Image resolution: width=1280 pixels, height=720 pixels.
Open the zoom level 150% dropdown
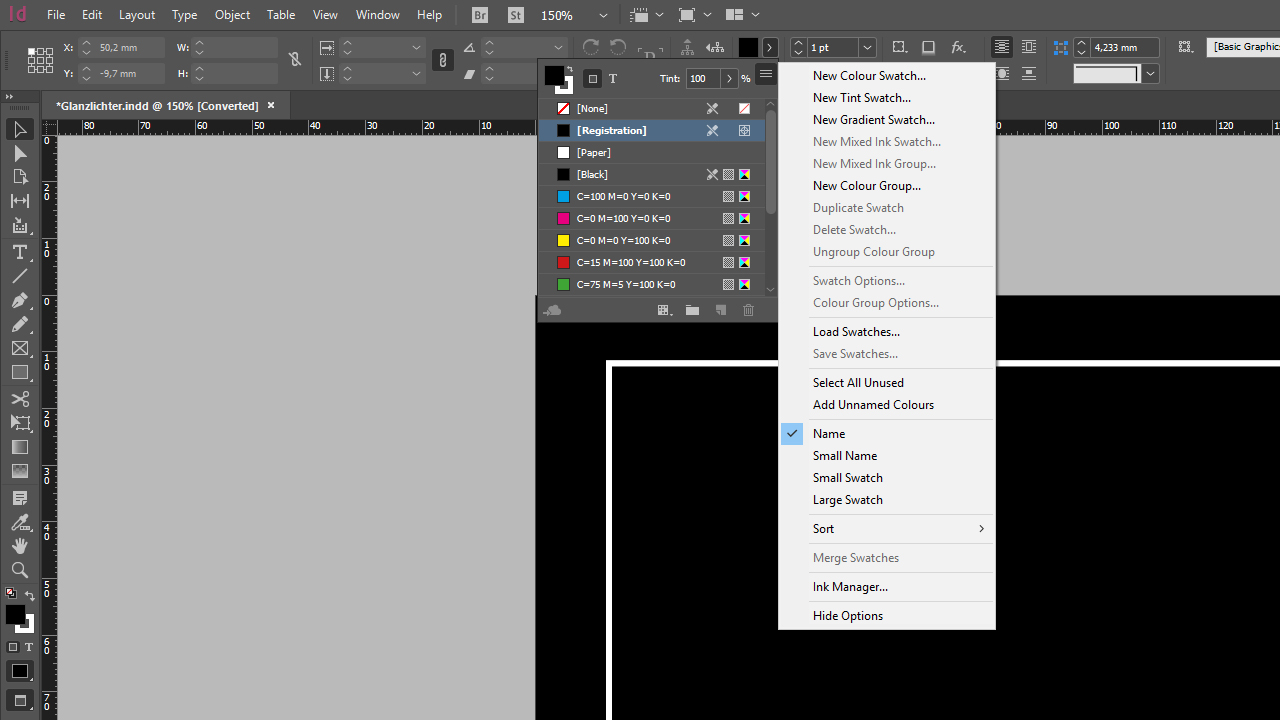tap(603, 16)
